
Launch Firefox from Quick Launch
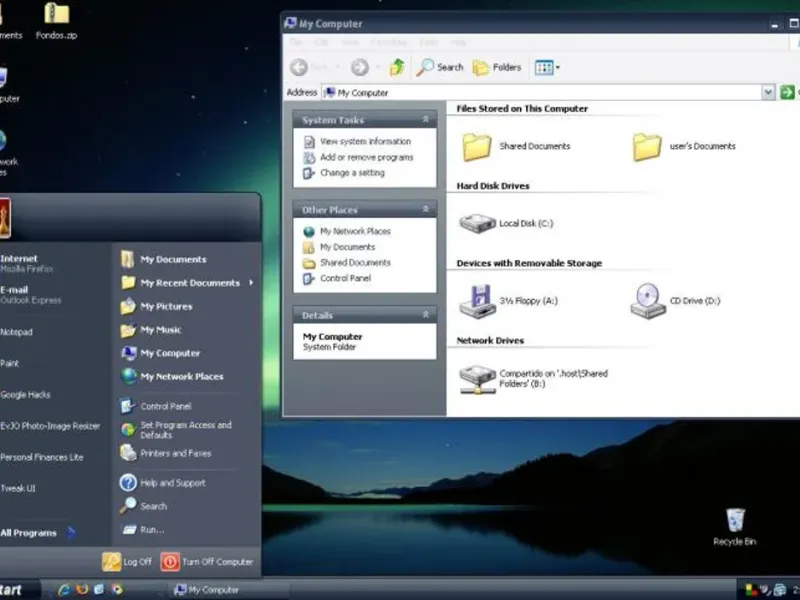[82, 590]
